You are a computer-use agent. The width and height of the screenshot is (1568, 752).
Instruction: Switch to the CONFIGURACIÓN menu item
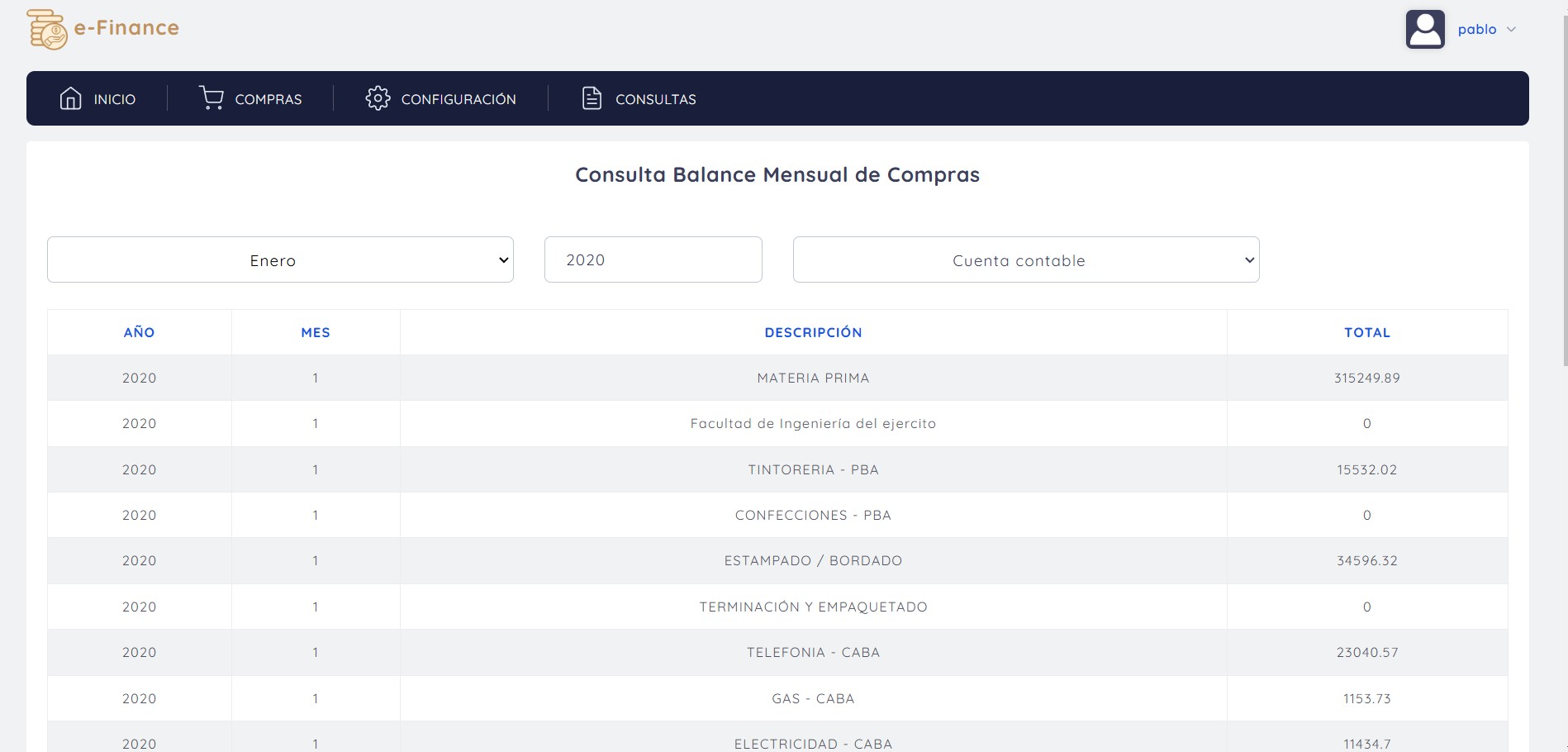point(459,98)
